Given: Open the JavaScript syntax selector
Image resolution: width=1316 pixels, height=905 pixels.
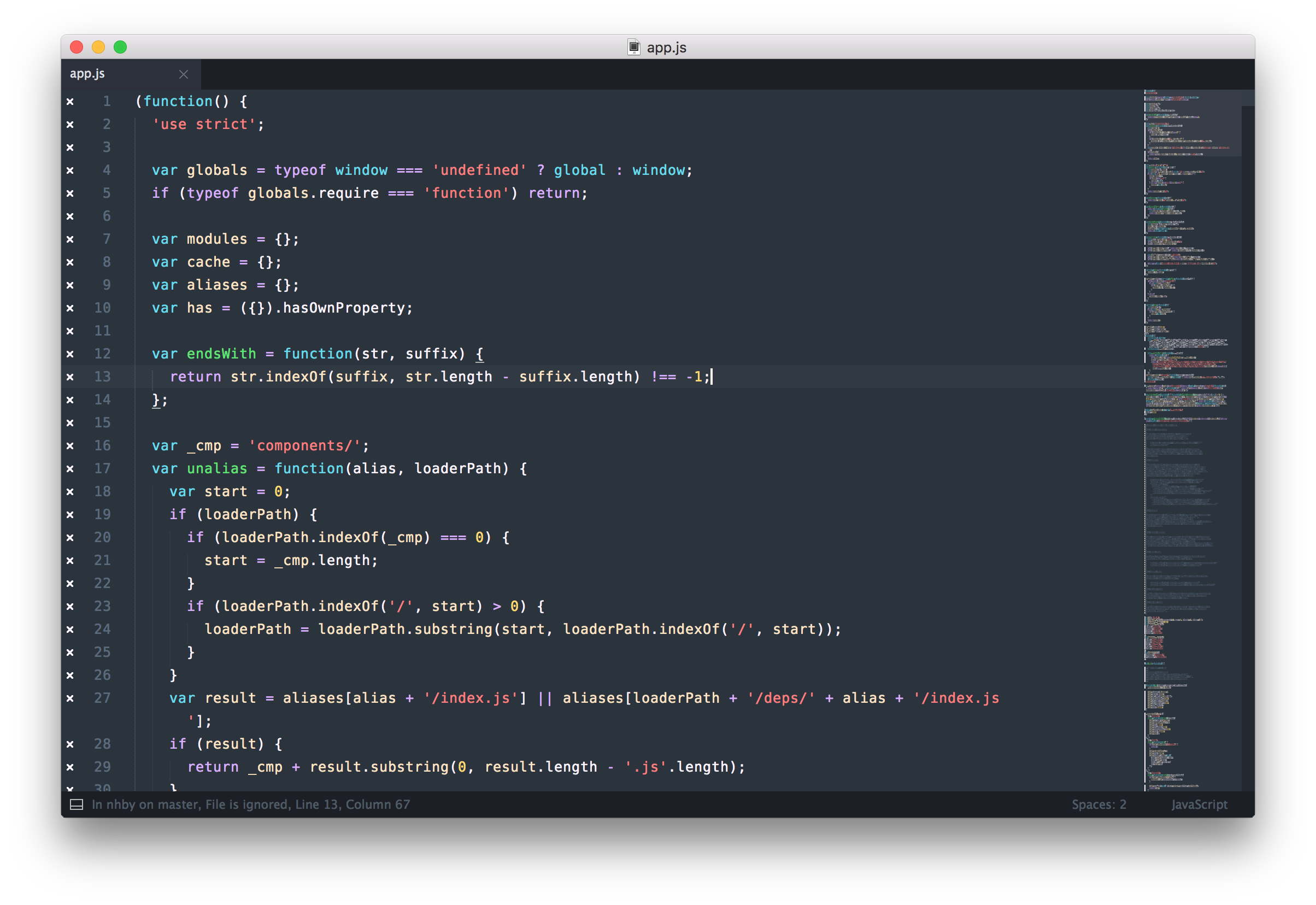Looking at the screenshot, I should click(x=1198, y=804).
